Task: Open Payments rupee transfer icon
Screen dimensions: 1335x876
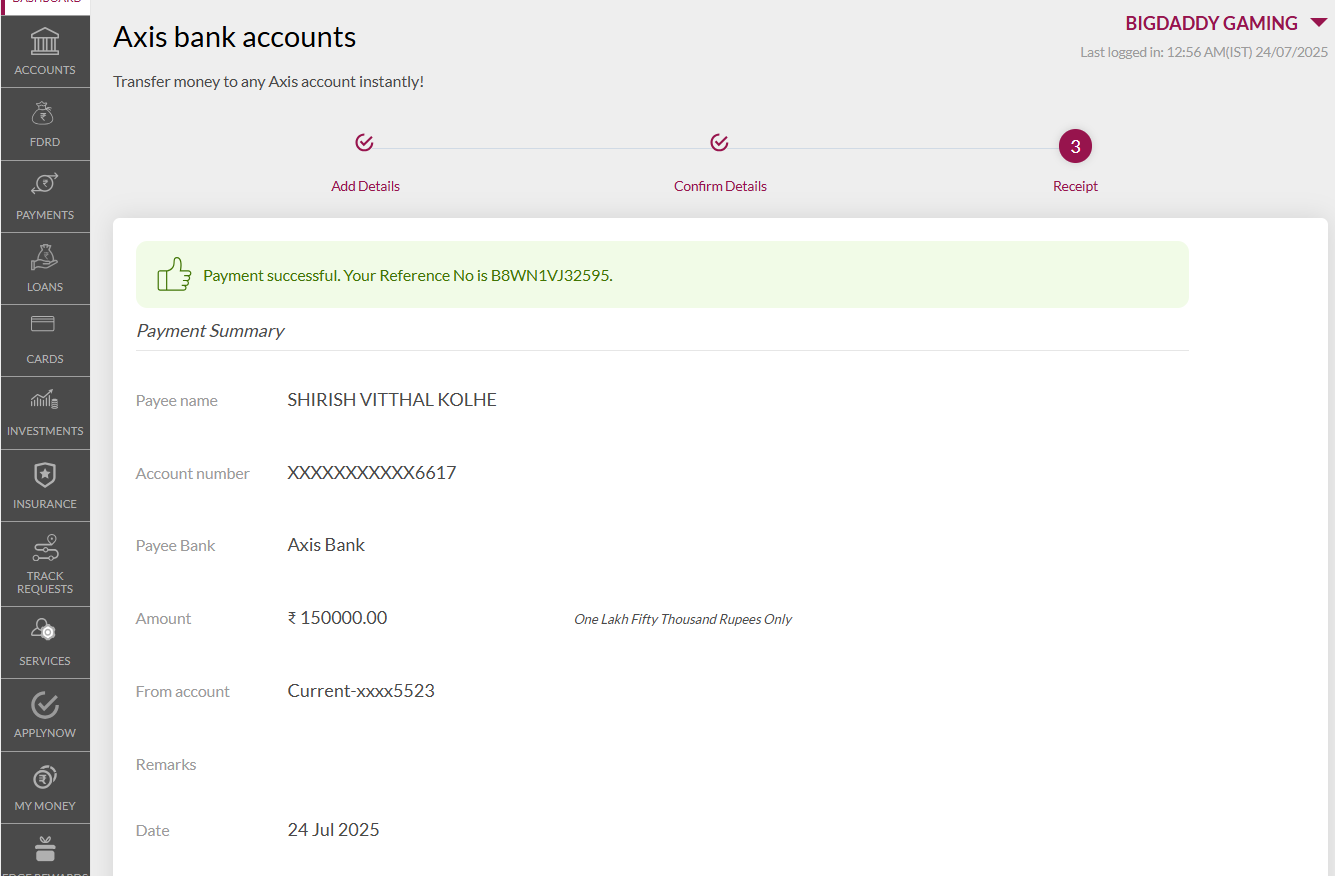Action: click(45, 184)
